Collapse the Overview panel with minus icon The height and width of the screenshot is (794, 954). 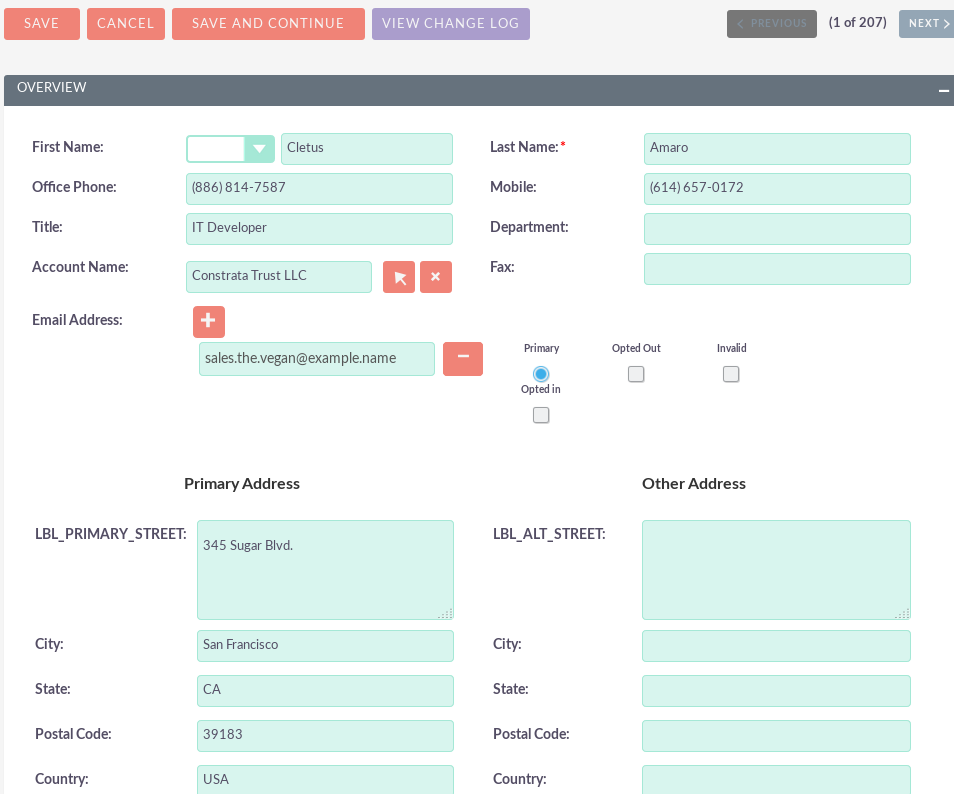[943, 90]
